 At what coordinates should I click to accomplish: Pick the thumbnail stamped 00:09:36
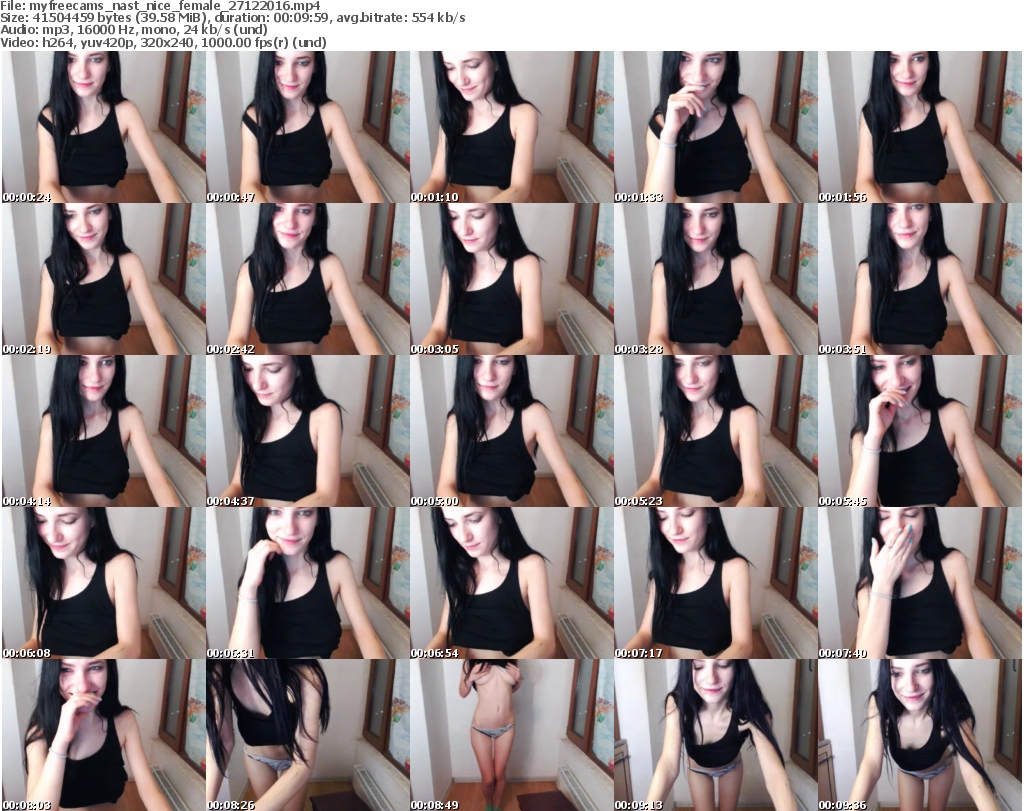(920, 735)
